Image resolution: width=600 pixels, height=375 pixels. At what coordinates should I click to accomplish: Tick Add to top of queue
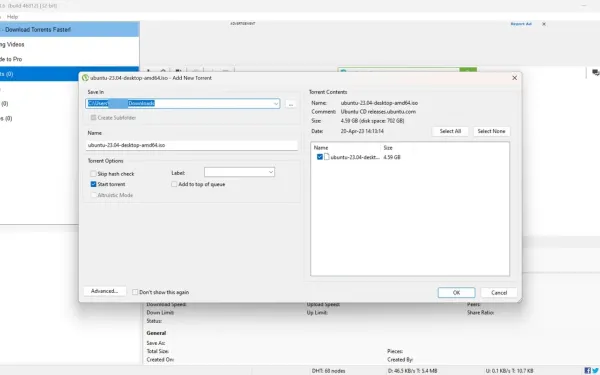(174, 184)
